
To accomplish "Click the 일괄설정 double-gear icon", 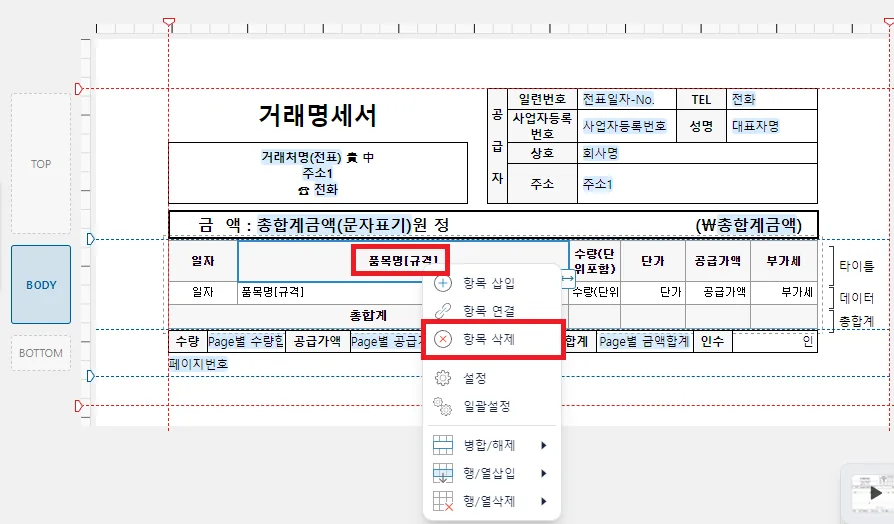I will 443,407.
